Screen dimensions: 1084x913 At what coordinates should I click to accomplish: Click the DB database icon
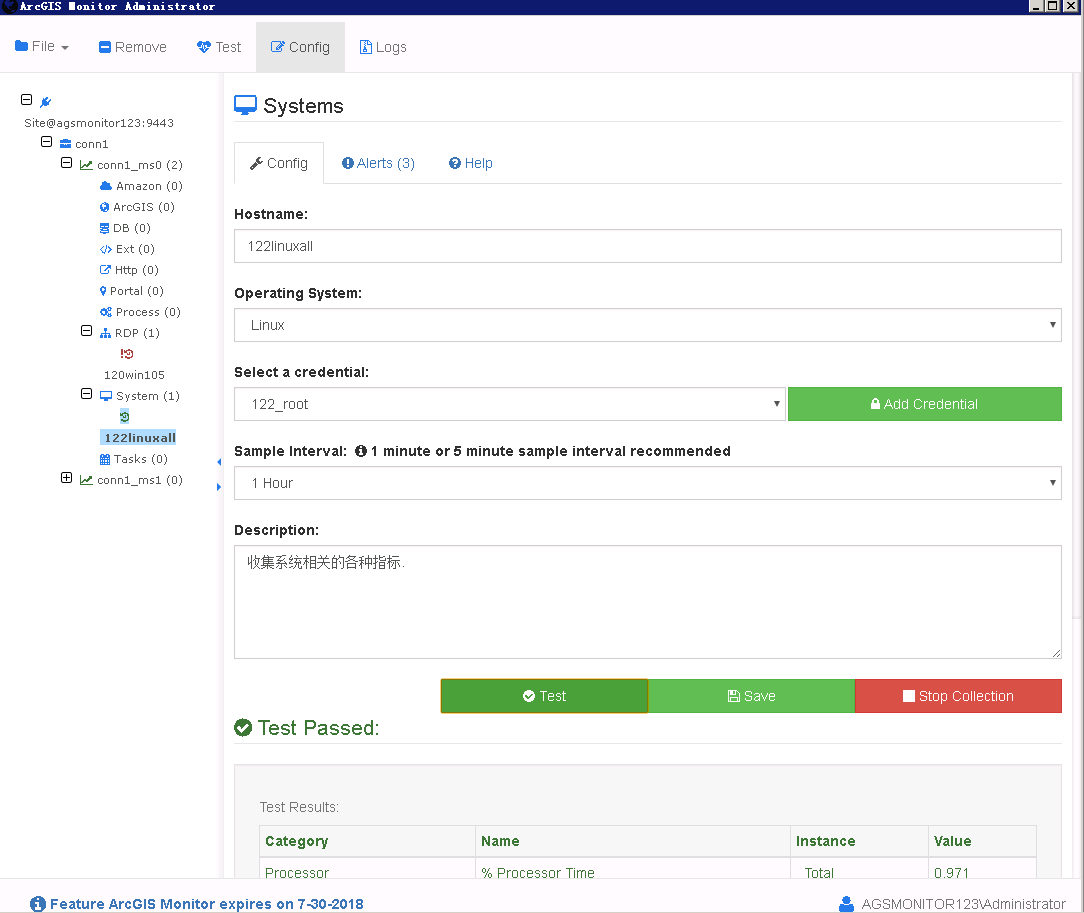click(104, 228)
